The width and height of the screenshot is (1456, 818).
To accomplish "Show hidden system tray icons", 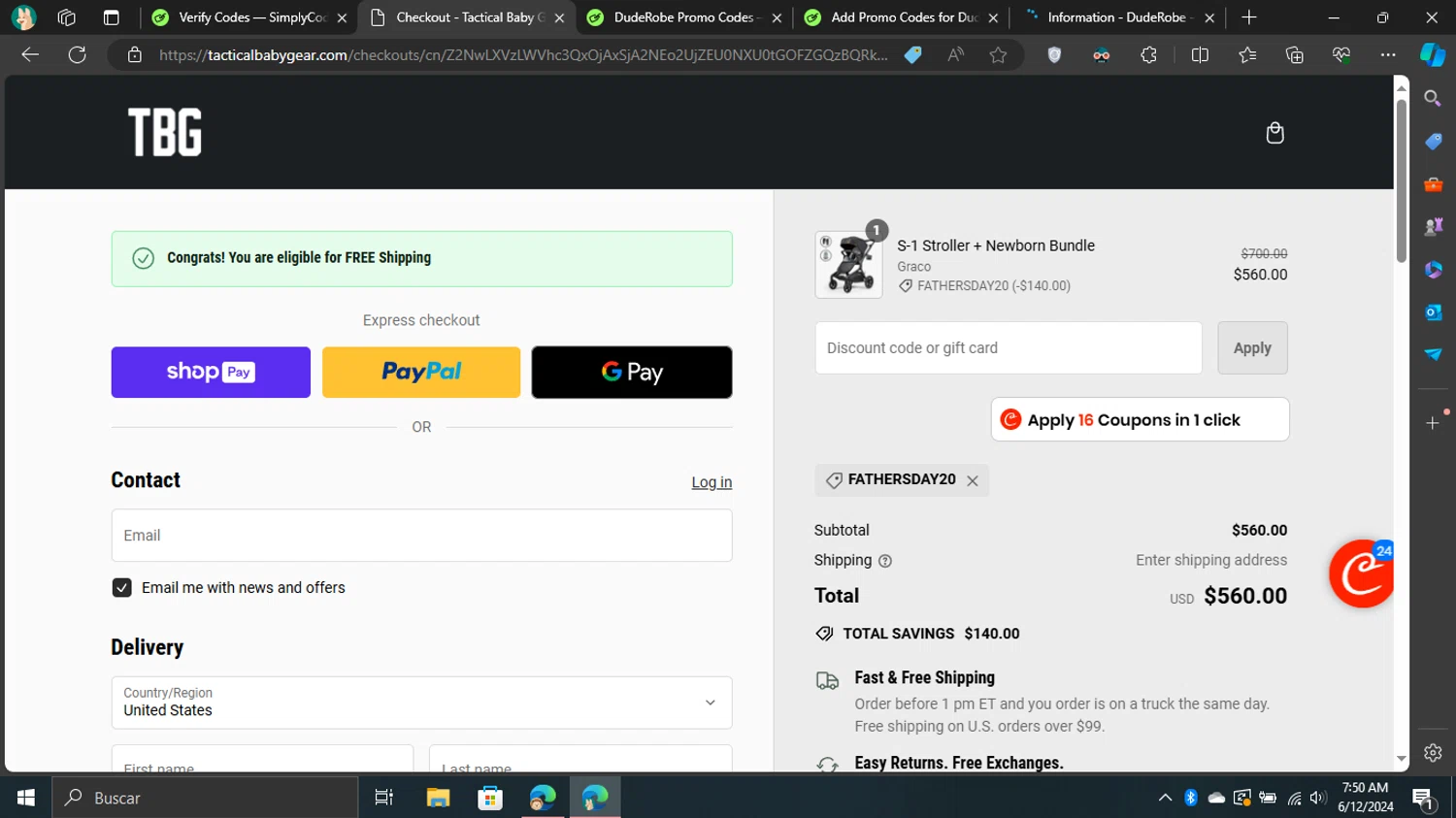I will [1165, 798].
